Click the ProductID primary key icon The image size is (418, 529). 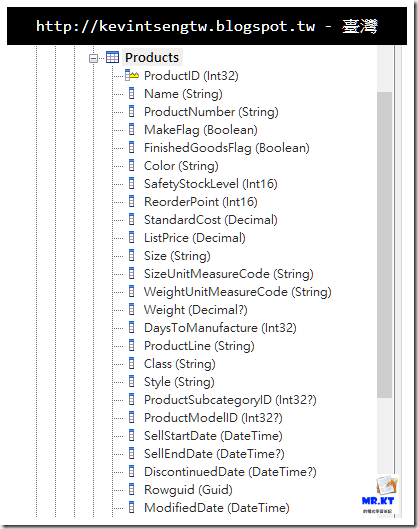(132, 75)
